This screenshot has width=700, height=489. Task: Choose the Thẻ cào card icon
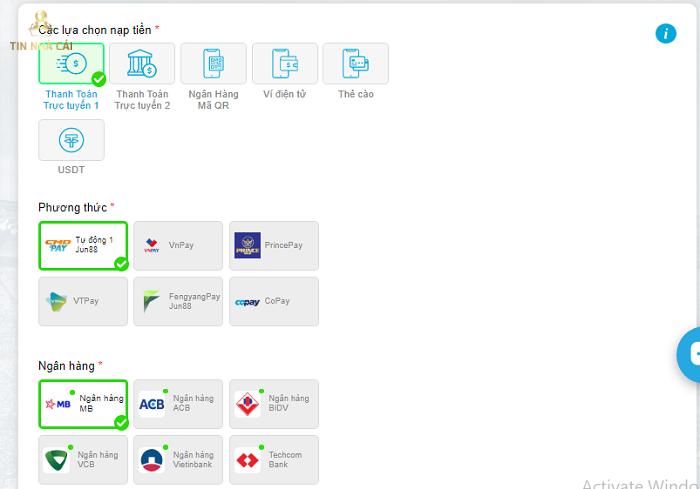pyautogui.click(x=355, y=64)
